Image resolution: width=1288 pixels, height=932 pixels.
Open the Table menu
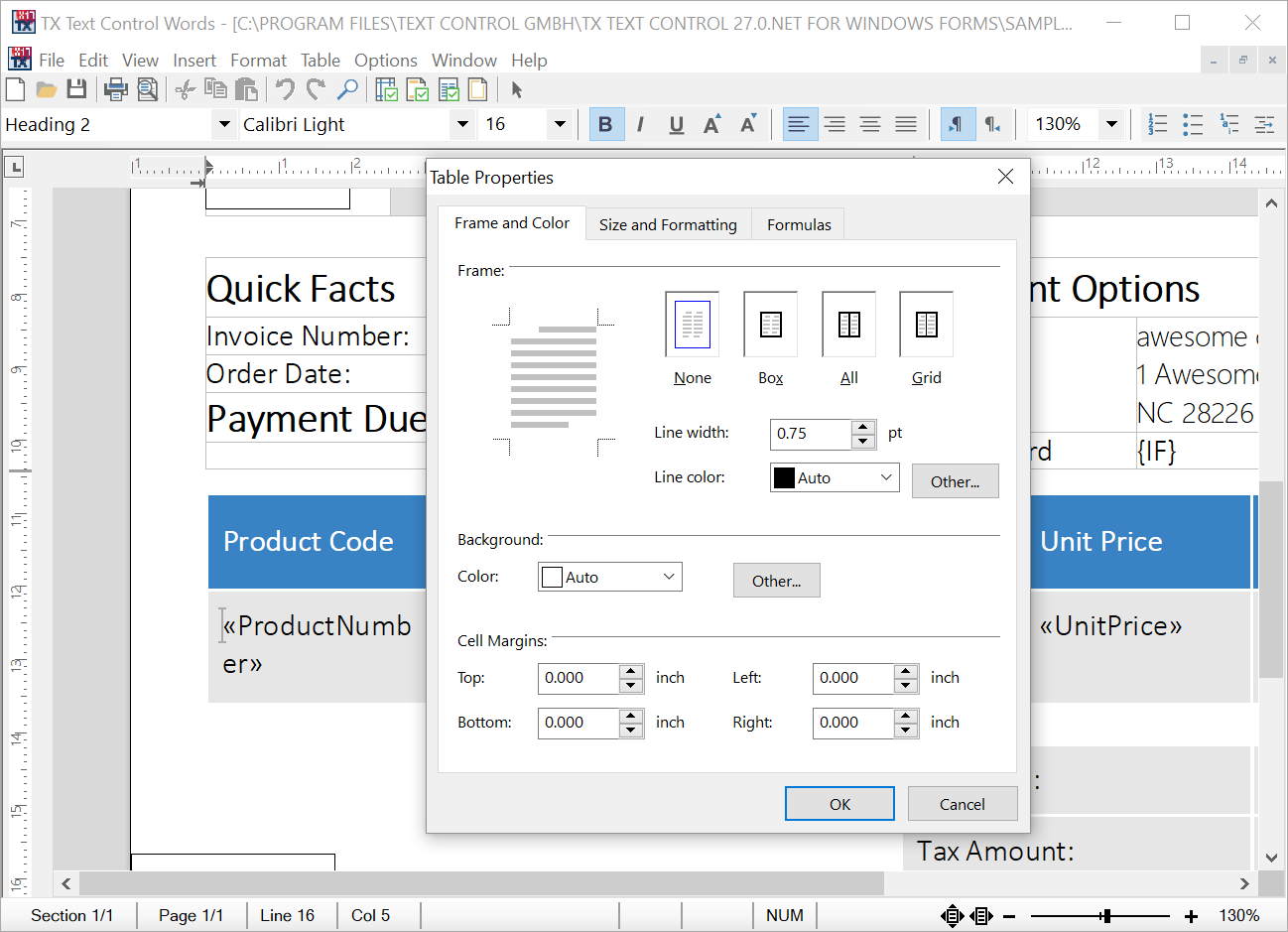click(320, 60)
